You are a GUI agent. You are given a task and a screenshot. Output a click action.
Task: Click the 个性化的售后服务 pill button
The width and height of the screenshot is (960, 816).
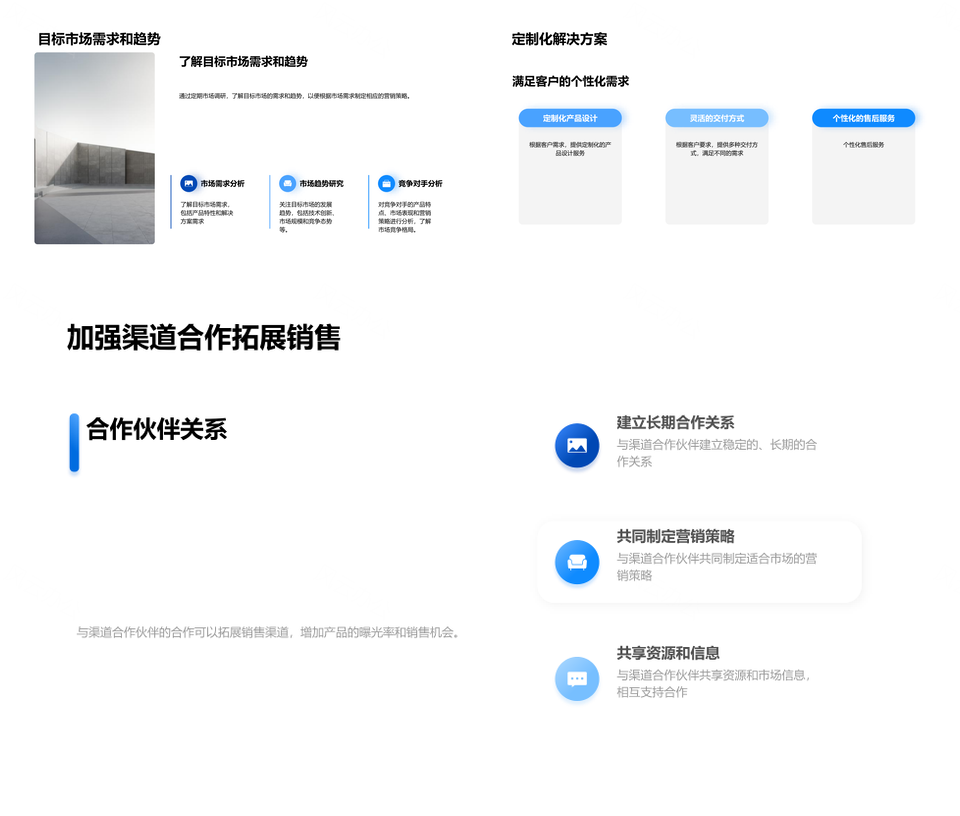click(863, 118)
